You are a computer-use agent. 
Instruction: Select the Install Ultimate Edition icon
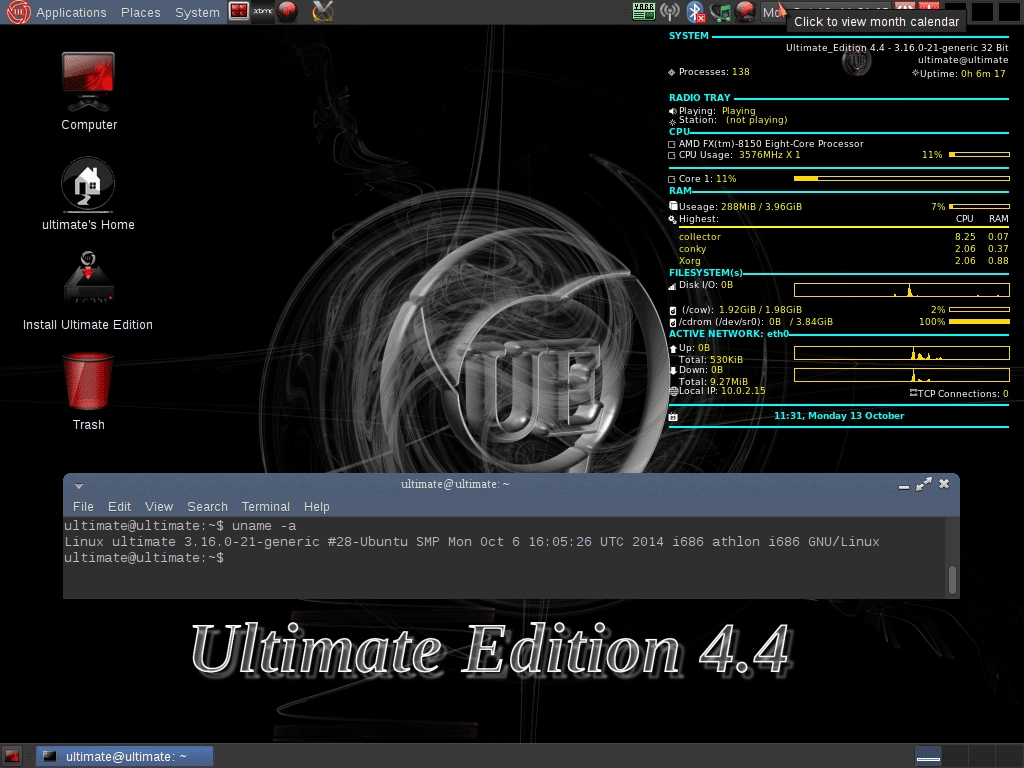88,292
